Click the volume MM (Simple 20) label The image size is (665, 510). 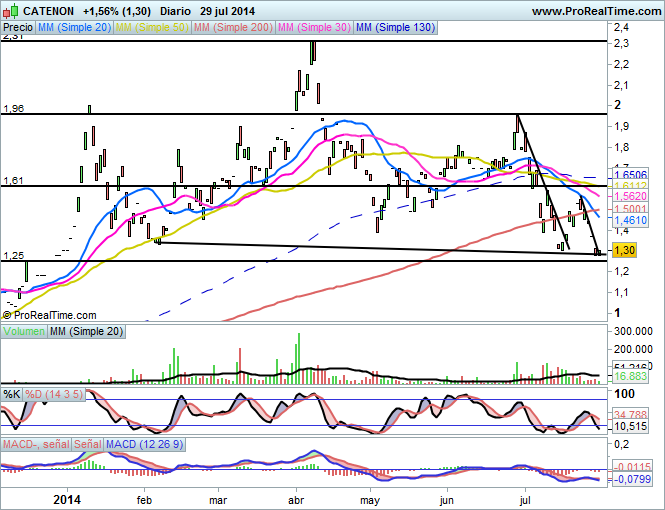tap(87, 332)
